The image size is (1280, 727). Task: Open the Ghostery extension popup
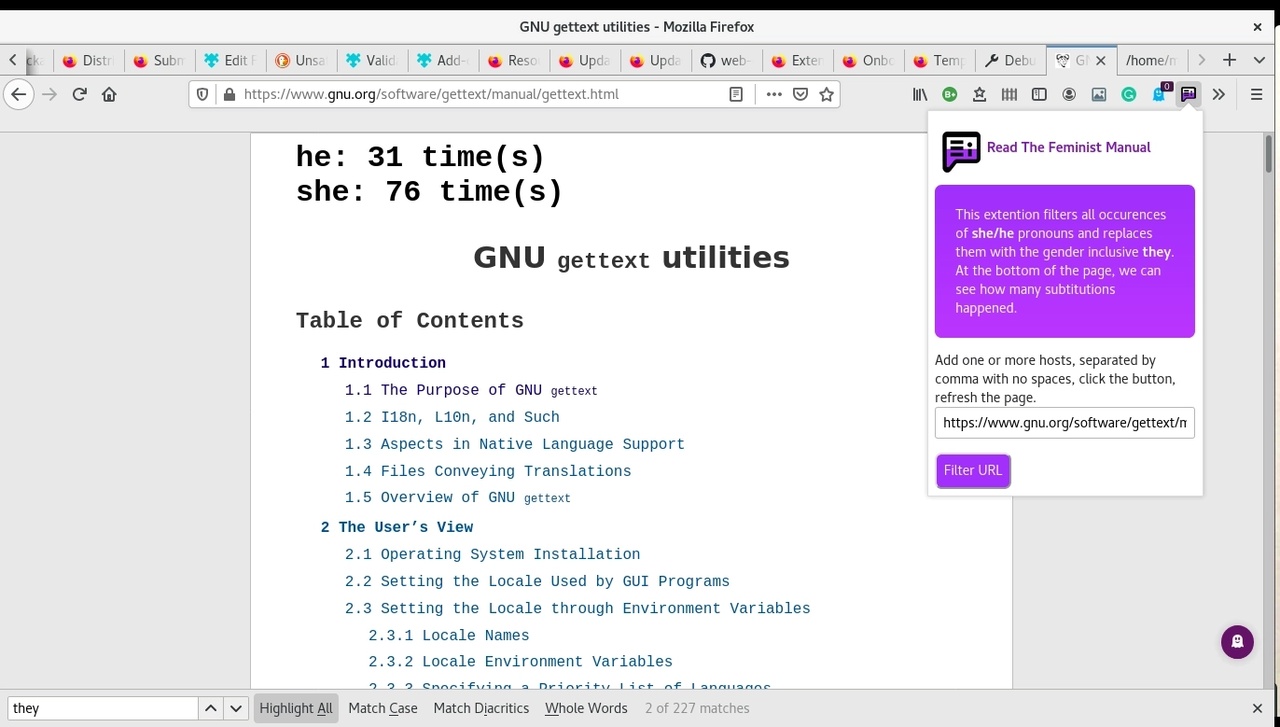pyautogui.click(x=1159, y=94)
